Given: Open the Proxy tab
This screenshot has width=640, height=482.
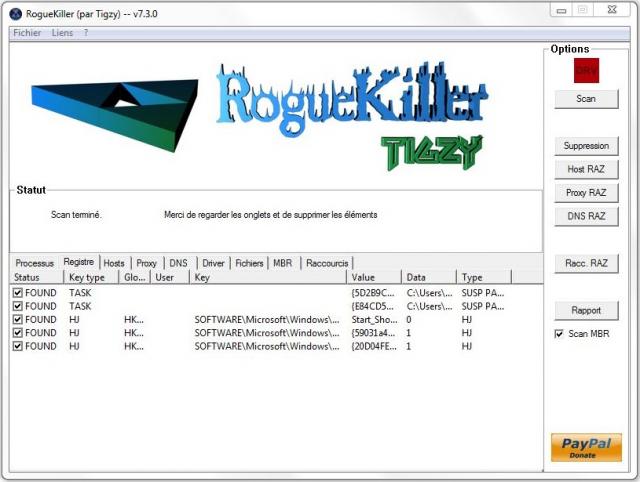Looking at the screenshot, I should pyautogui.click(x=147, y=263).
